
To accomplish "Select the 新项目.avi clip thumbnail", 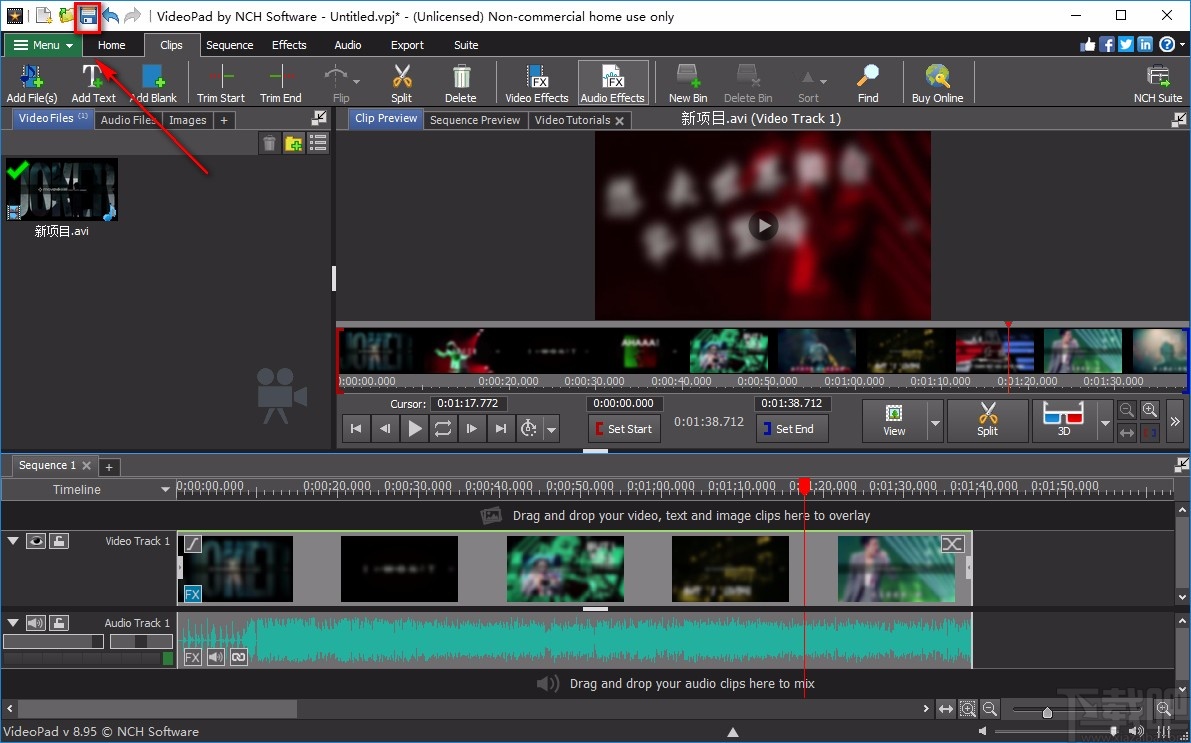I will [x=62, y=189].
